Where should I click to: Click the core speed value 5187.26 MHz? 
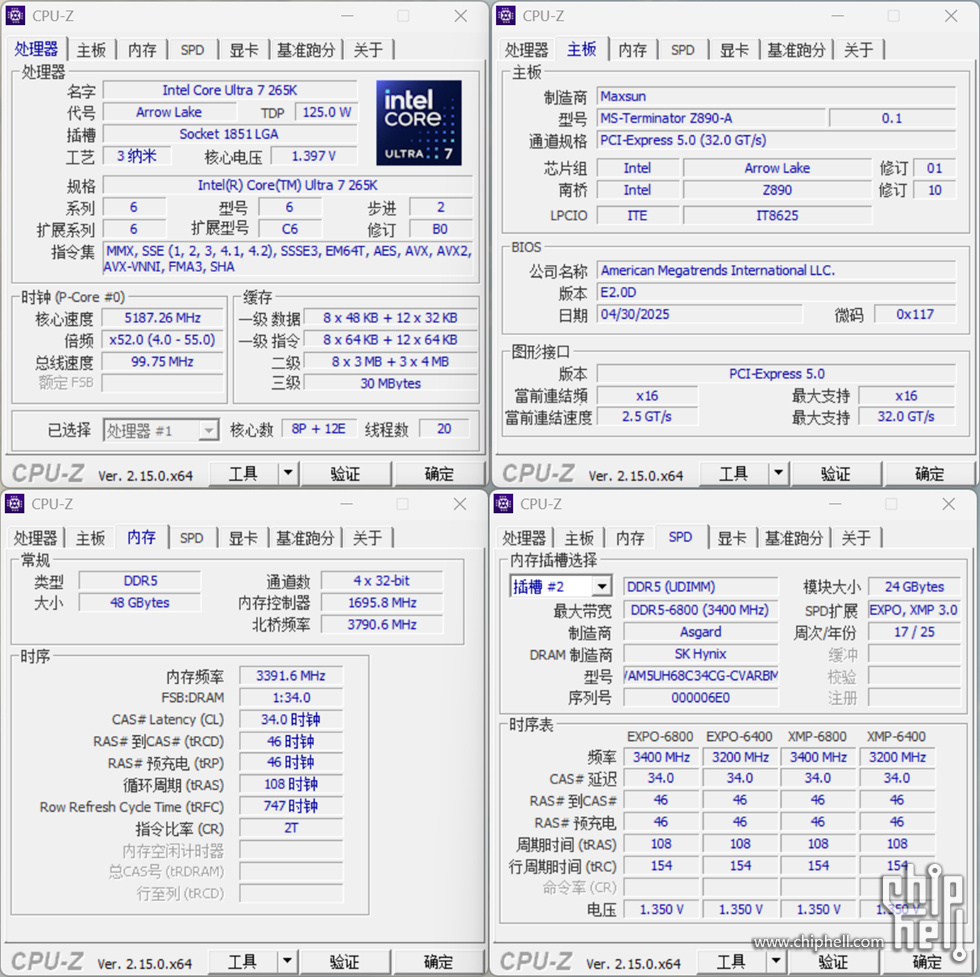pyautogui.click(x=162, y=318)
